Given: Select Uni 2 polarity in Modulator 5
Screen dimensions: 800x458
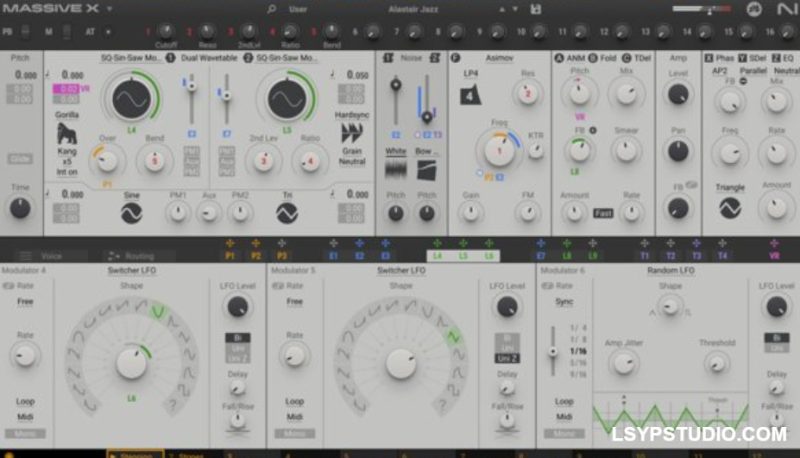Looking at the screenshot, I should [507, 359].
